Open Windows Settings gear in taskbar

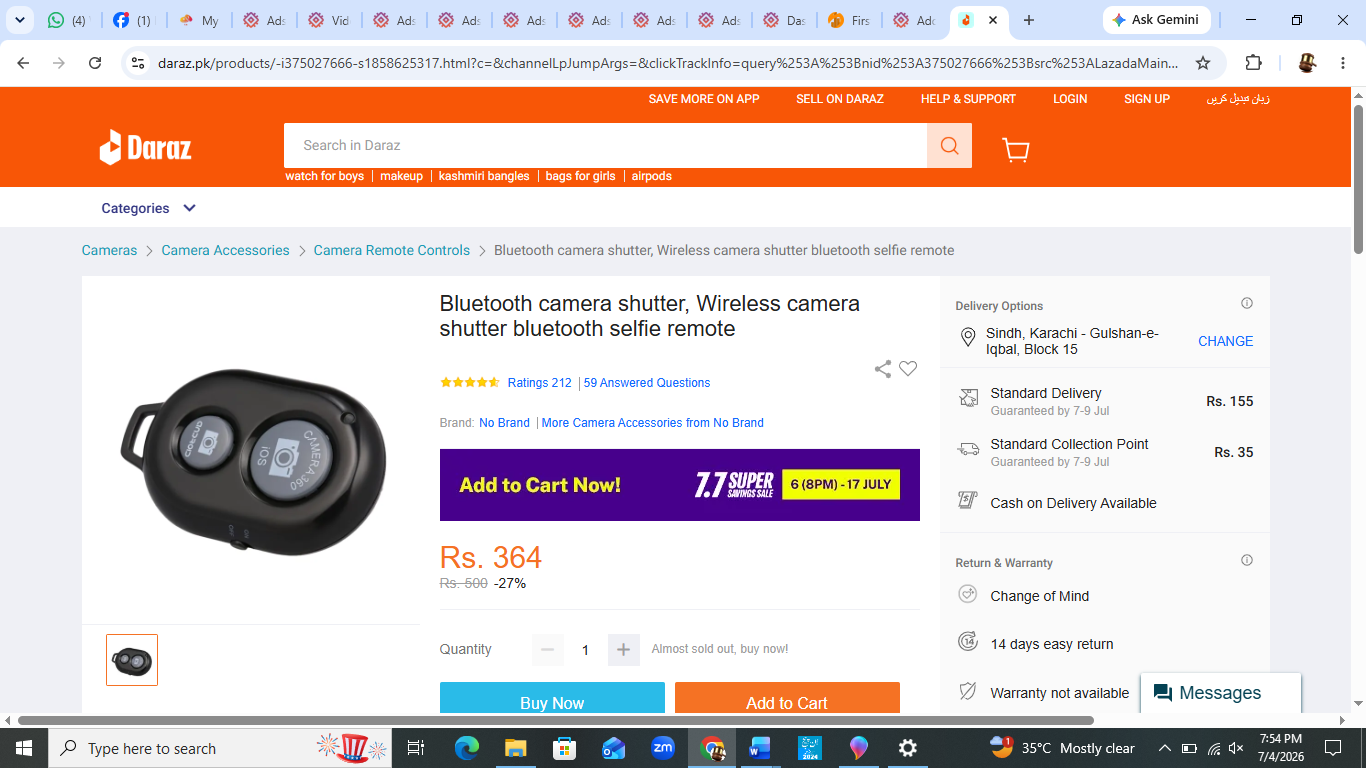[907, 748]
